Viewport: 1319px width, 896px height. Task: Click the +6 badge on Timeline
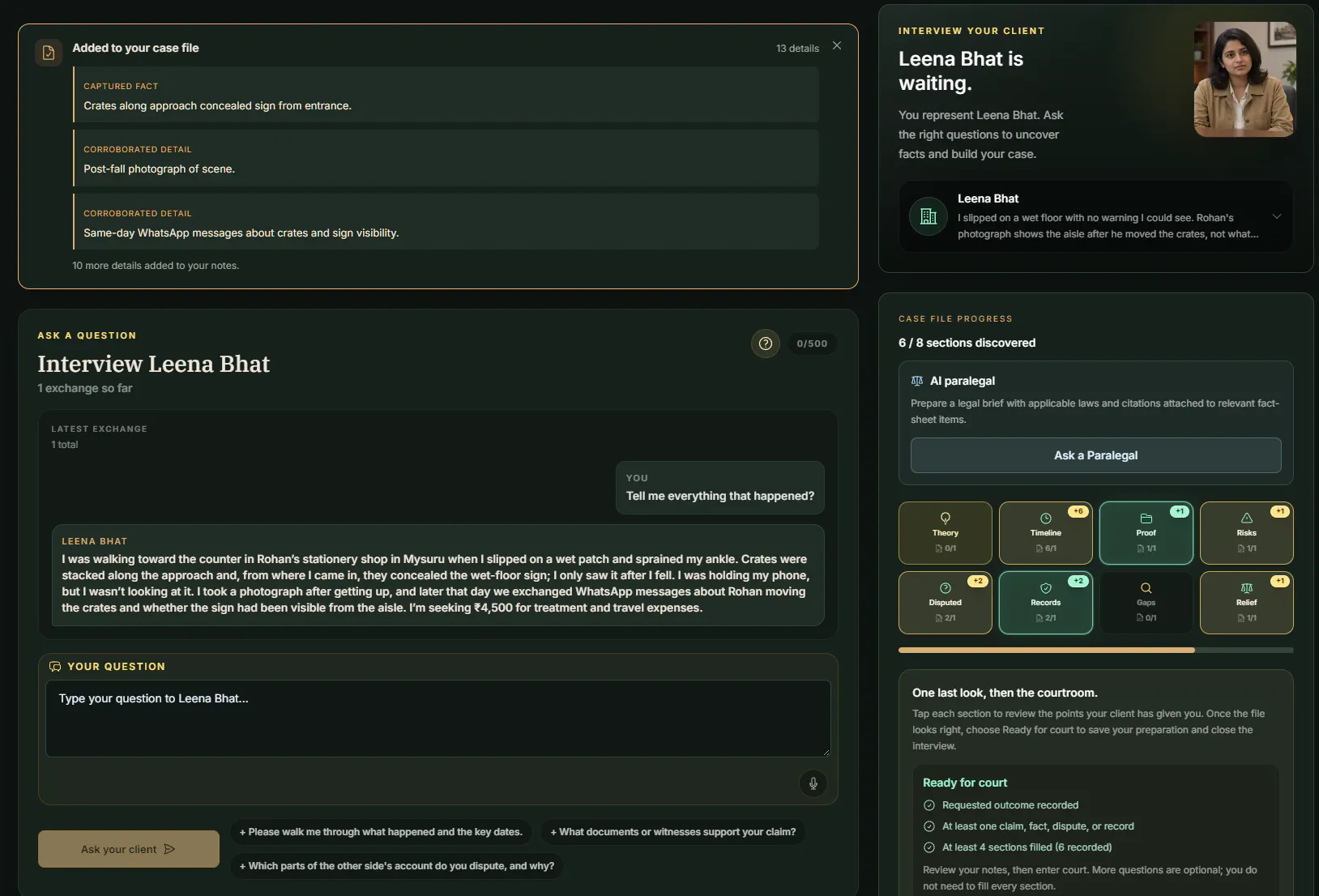coord(1078,511)
